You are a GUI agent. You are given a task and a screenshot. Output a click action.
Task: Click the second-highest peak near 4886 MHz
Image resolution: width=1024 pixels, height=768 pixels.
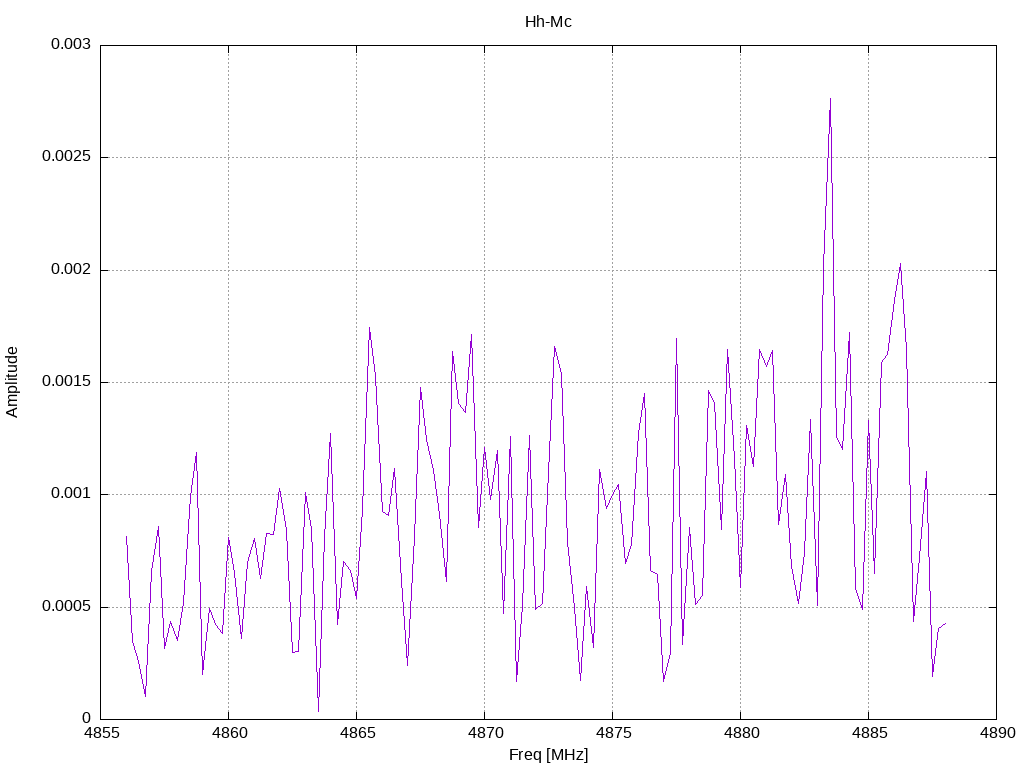900,264
